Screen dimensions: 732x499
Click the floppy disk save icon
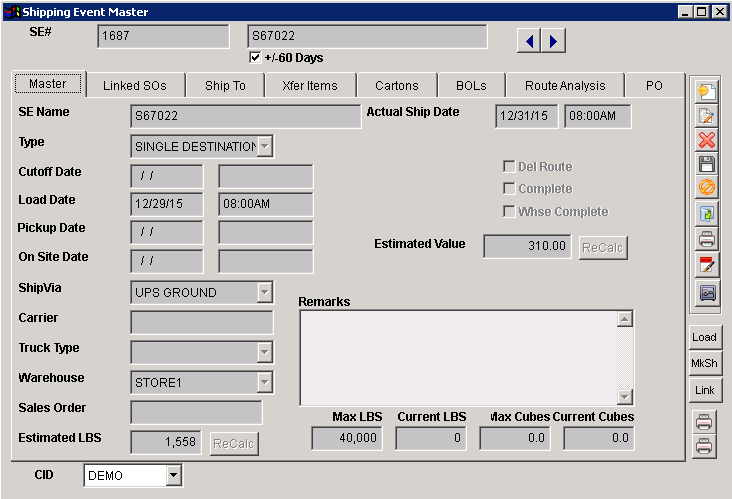[x=707, y=164]
